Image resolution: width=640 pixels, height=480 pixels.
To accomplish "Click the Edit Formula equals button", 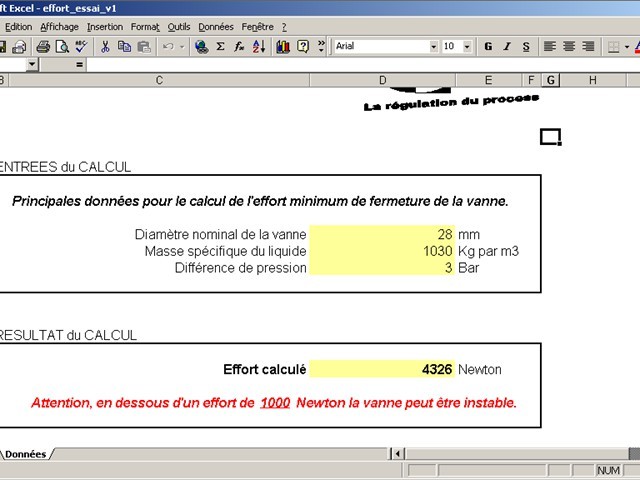I will [79, 64].
